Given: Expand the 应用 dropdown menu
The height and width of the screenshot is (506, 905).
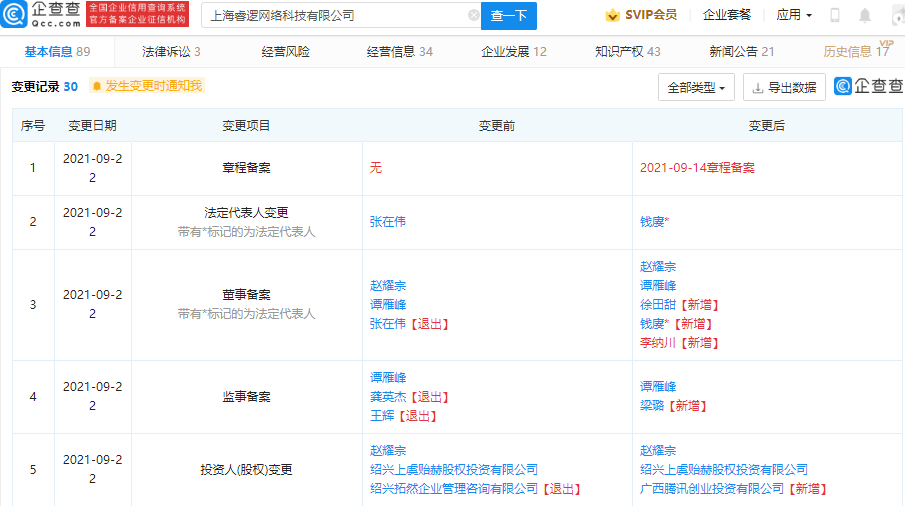Looking at the screenshot, I should pos(794,15).
